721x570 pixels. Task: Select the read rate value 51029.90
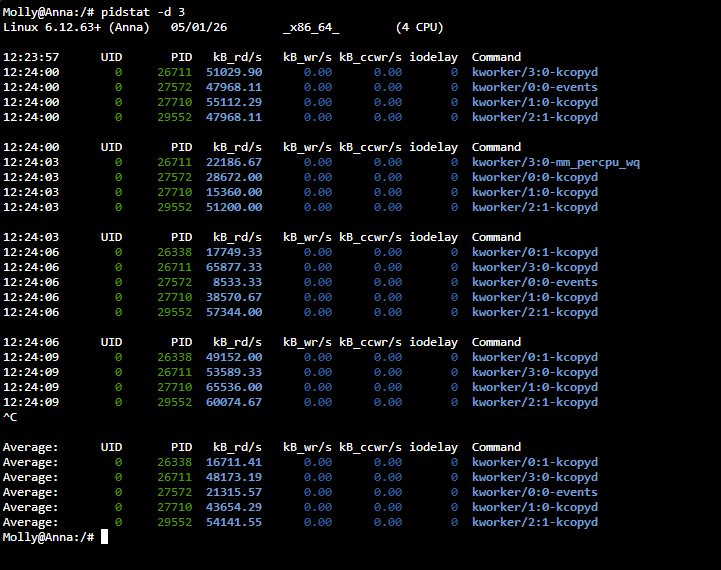(234, 73)
